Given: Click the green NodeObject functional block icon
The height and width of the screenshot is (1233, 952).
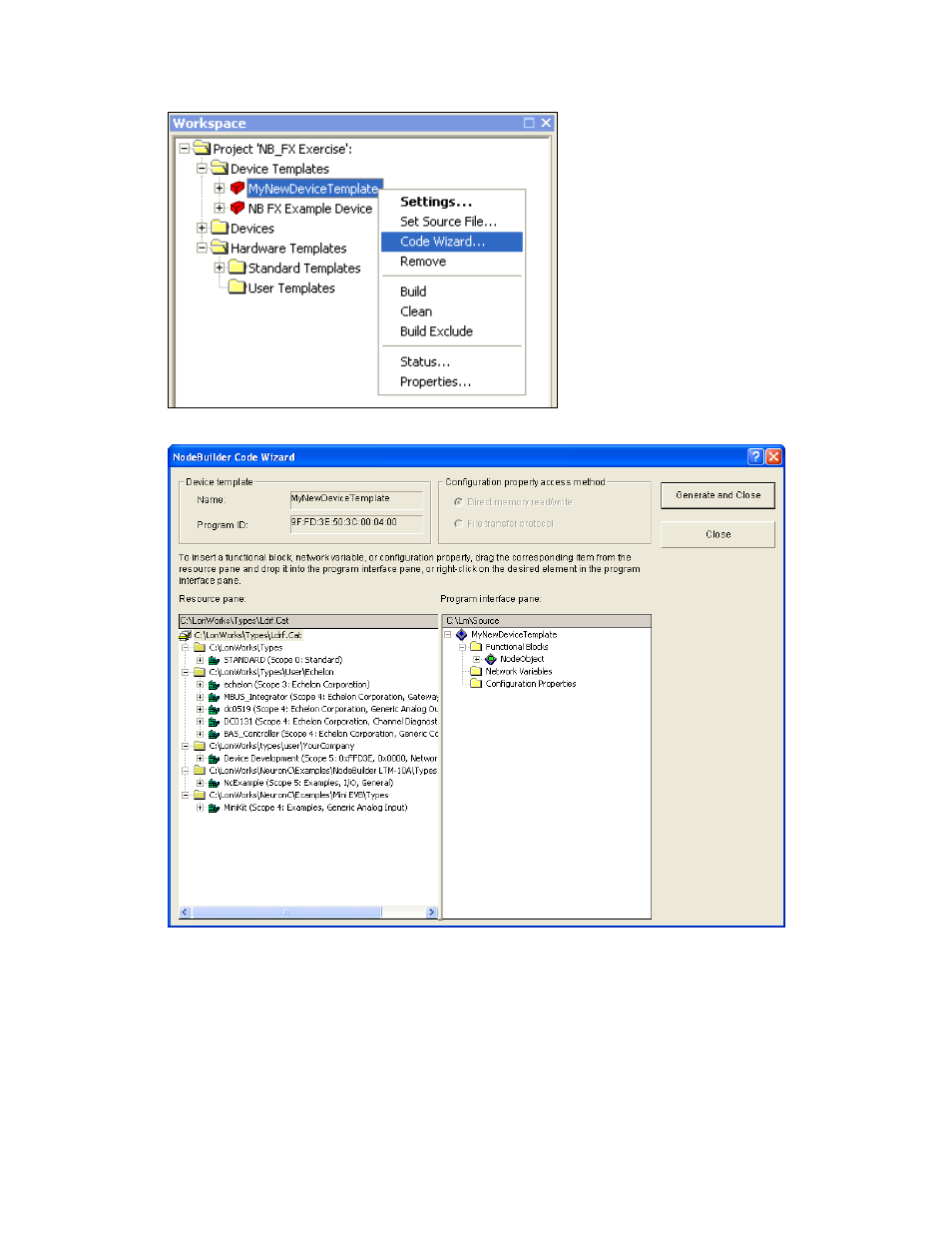Looking at the screenshot, I should 490,659.
